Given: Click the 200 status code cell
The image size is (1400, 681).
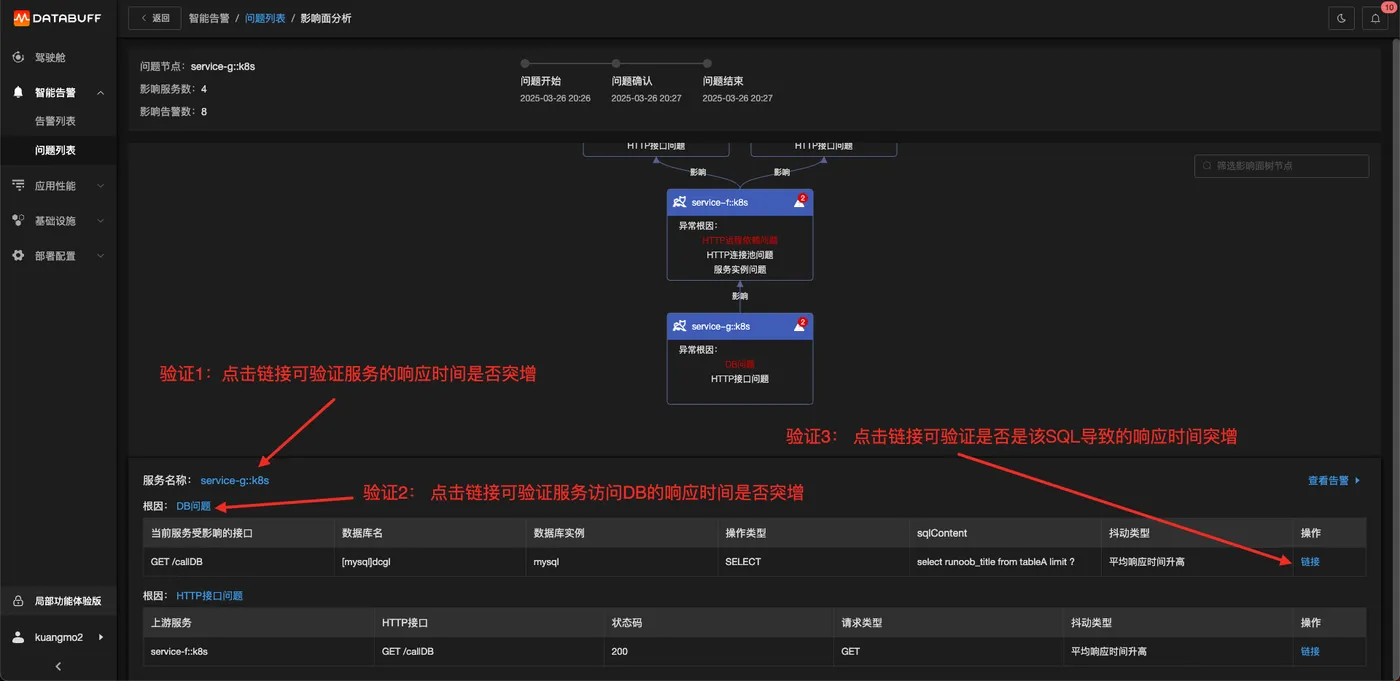Looking at the screenshot, I should tap(719, 651).
